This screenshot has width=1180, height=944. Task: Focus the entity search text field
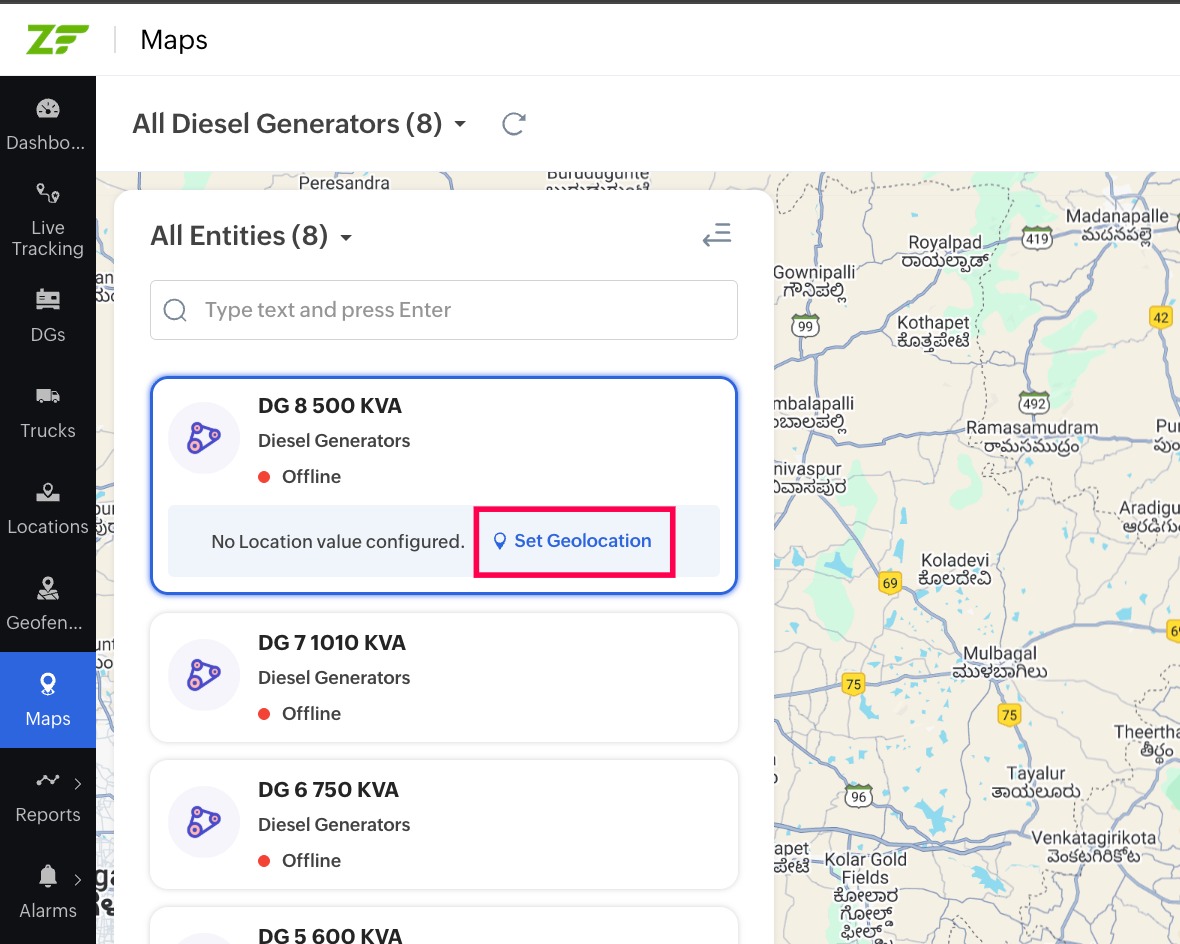coord(460,310)
